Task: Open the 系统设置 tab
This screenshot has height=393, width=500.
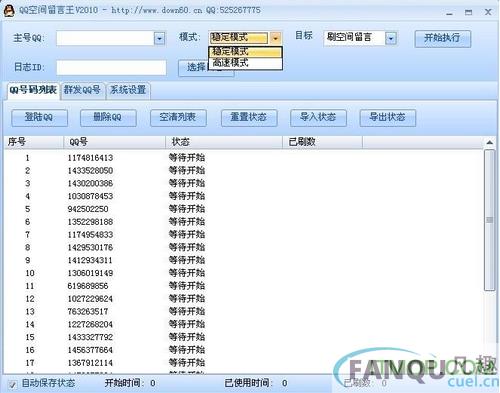Action: tap(128, 90)
